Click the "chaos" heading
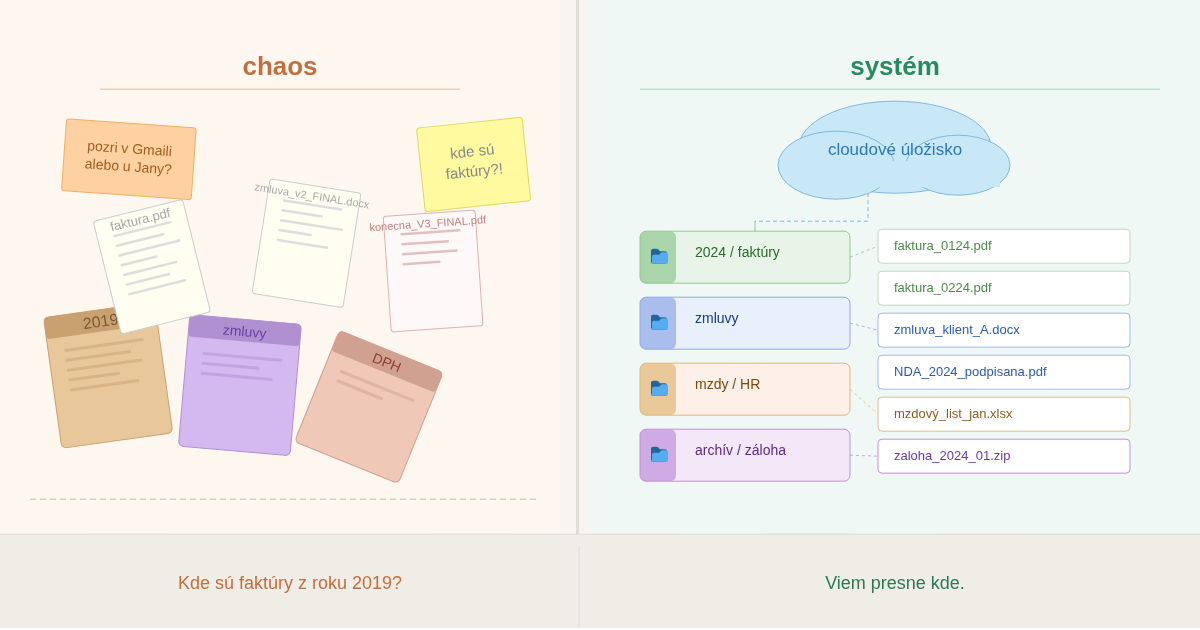Screen dimensions: 1200x630 (280, 66)
